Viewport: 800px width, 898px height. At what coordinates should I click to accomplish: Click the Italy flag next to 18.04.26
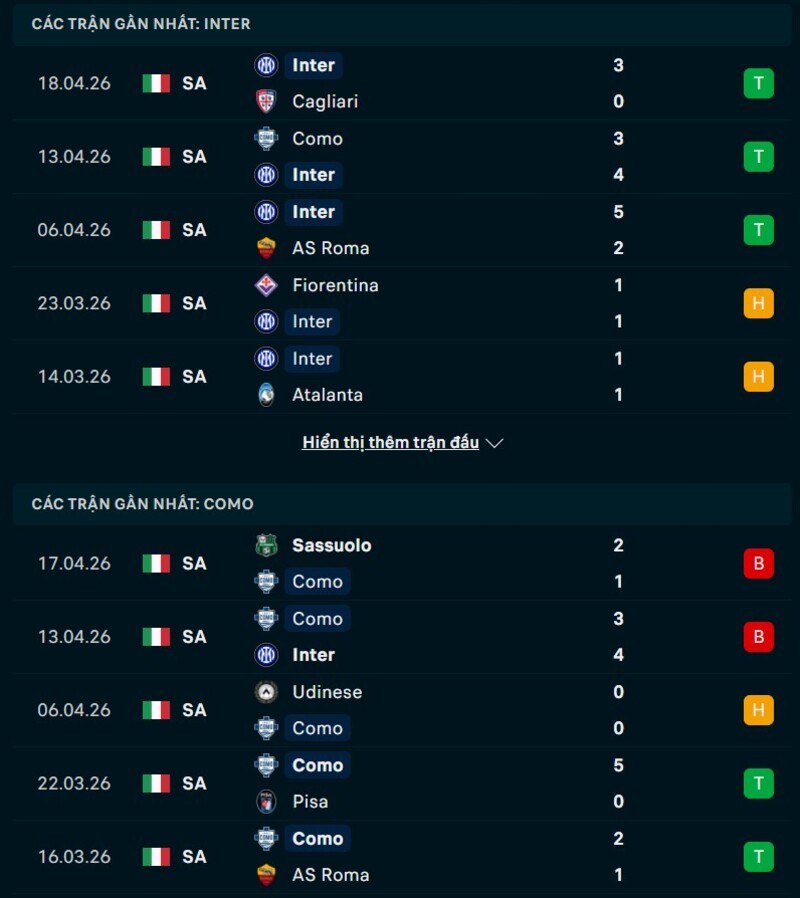pyautogui.click(x=155, y=83)
